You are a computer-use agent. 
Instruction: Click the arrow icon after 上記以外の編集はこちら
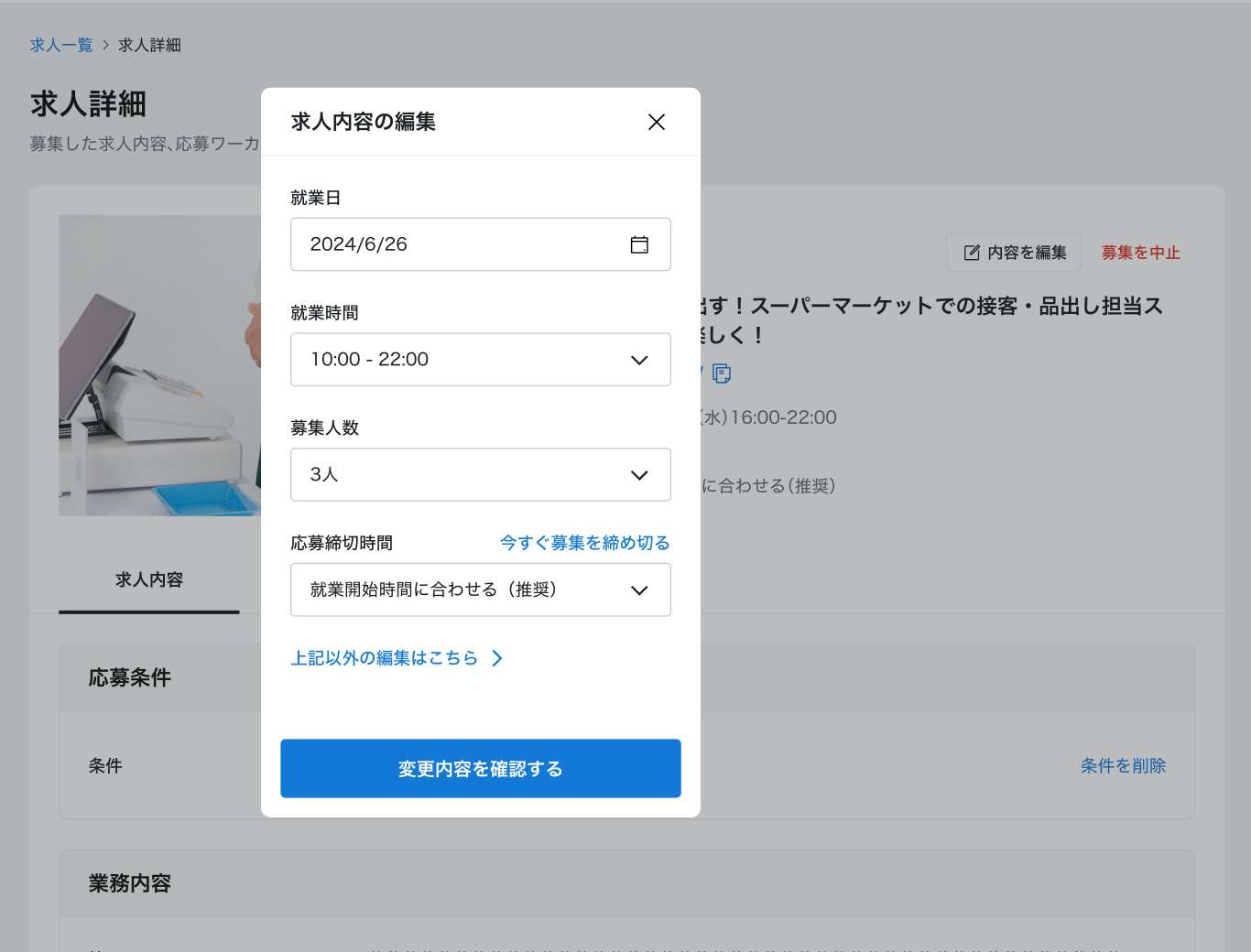(x=497, y=658)
